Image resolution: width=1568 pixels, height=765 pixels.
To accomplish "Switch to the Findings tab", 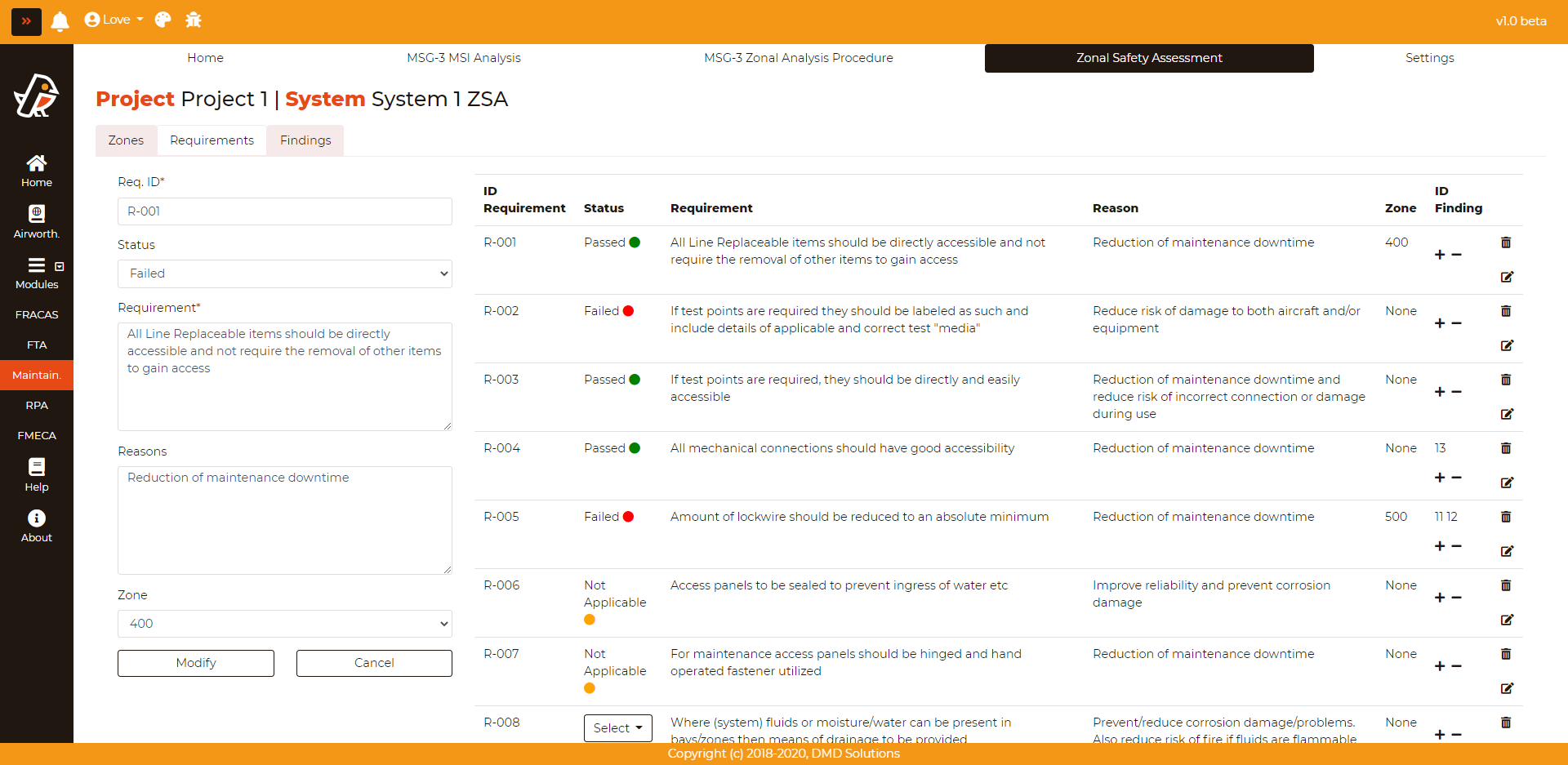I will pos(305,140).
